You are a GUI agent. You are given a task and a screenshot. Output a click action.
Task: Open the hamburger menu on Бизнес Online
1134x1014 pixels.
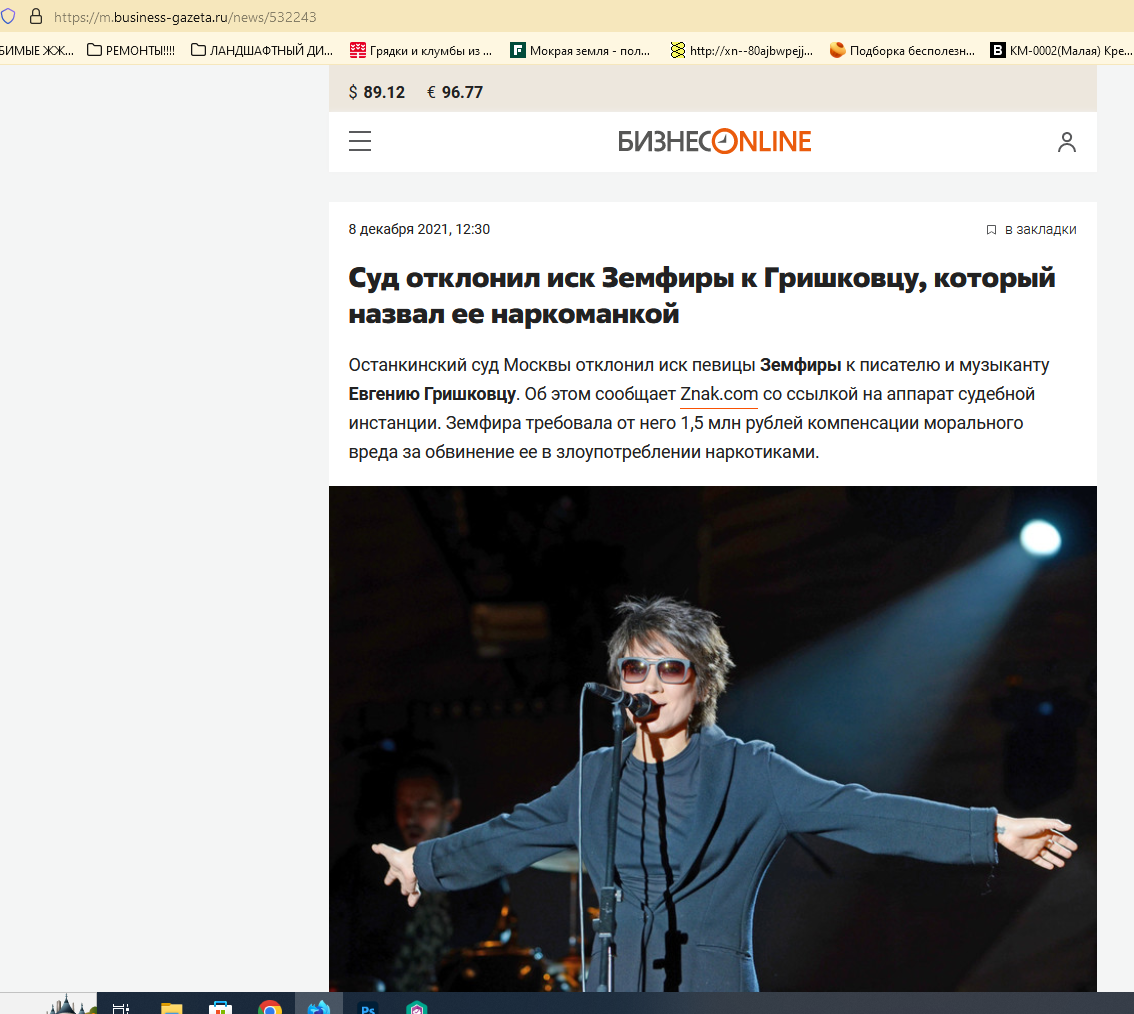tap(359, 141)
